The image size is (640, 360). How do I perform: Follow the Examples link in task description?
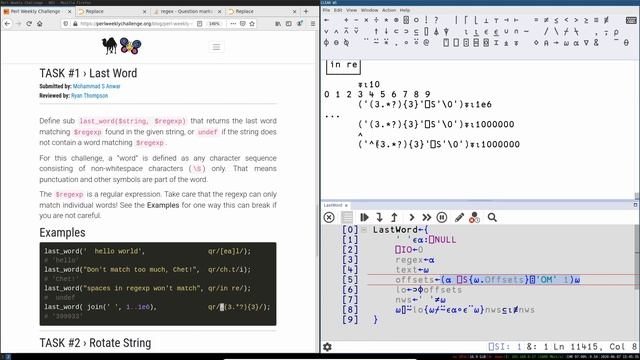(x=163, y=205)
